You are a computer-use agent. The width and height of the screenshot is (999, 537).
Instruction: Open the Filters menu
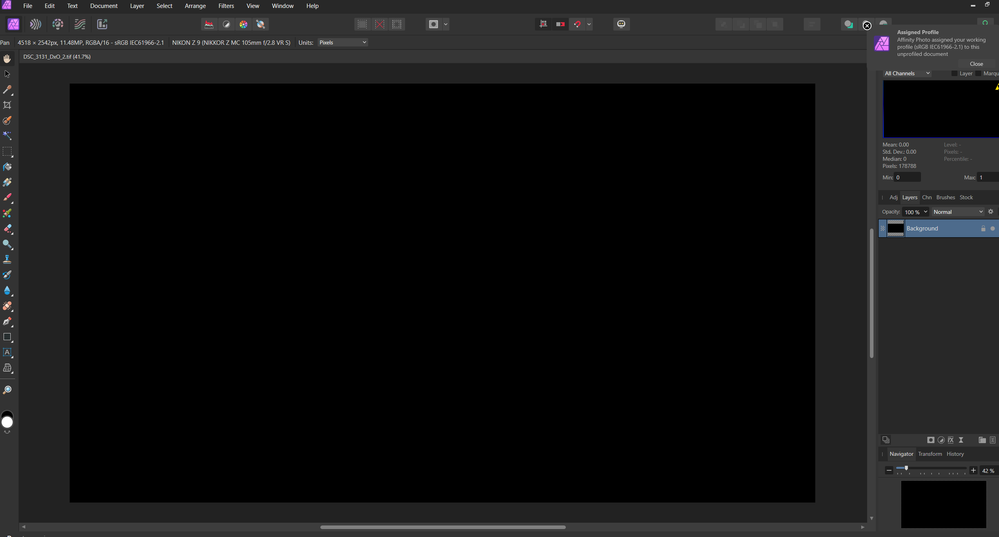(x=226, y=6)
